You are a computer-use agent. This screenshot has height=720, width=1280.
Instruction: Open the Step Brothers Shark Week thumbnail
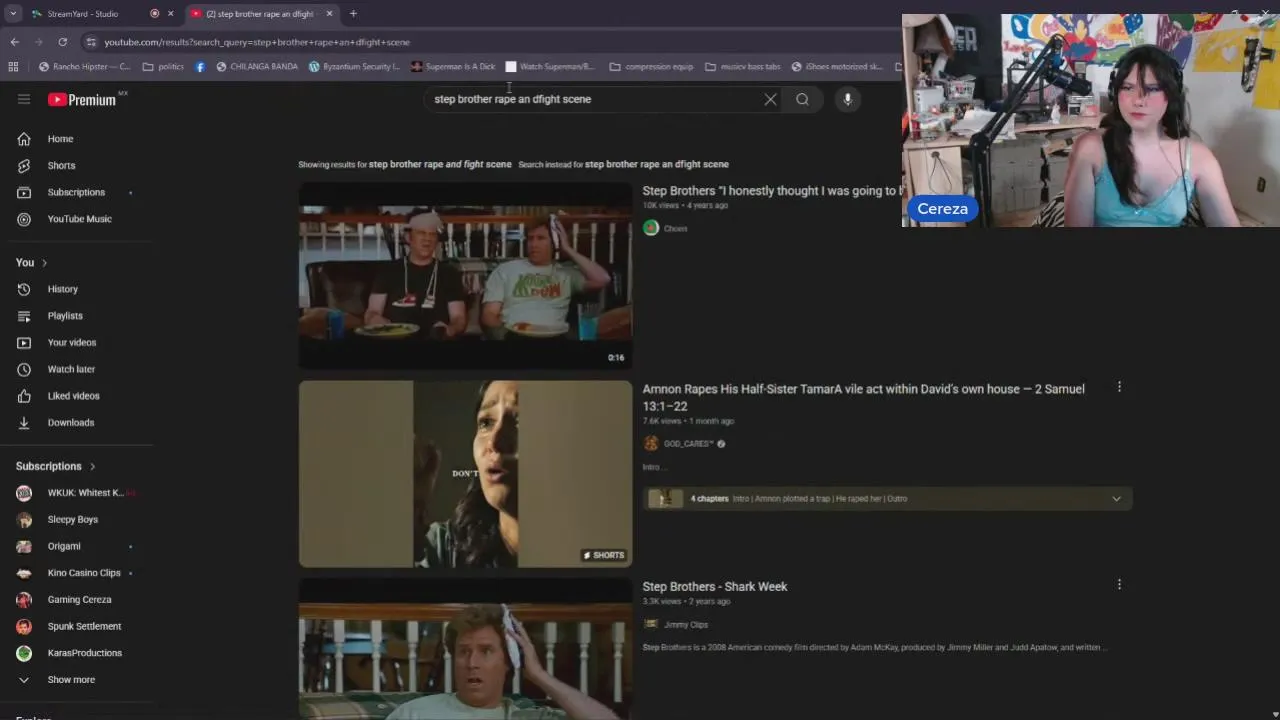coord(465,648)
